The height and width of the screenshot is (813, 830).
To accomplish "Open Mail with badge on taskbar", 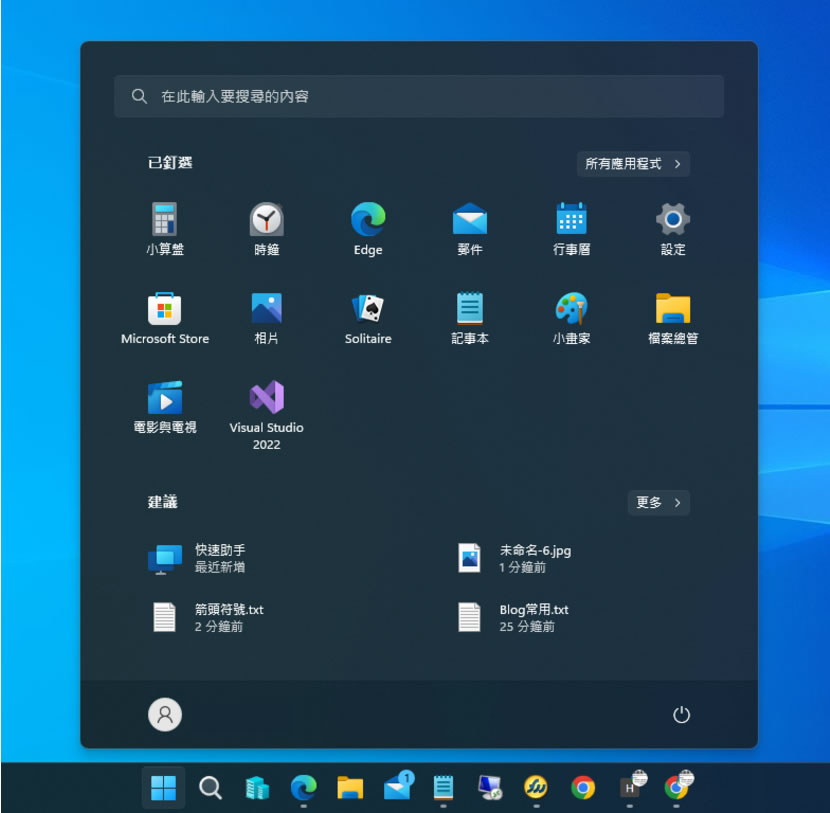I will (398, 786).
